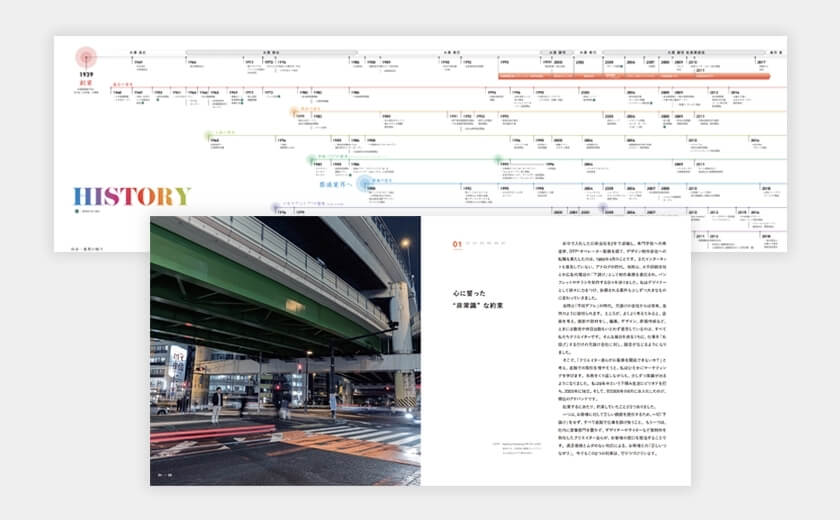840x520 pixels.
Task: Click the glowing street lamp in photo
Action: pyautogui.click(x=406, y=242)
